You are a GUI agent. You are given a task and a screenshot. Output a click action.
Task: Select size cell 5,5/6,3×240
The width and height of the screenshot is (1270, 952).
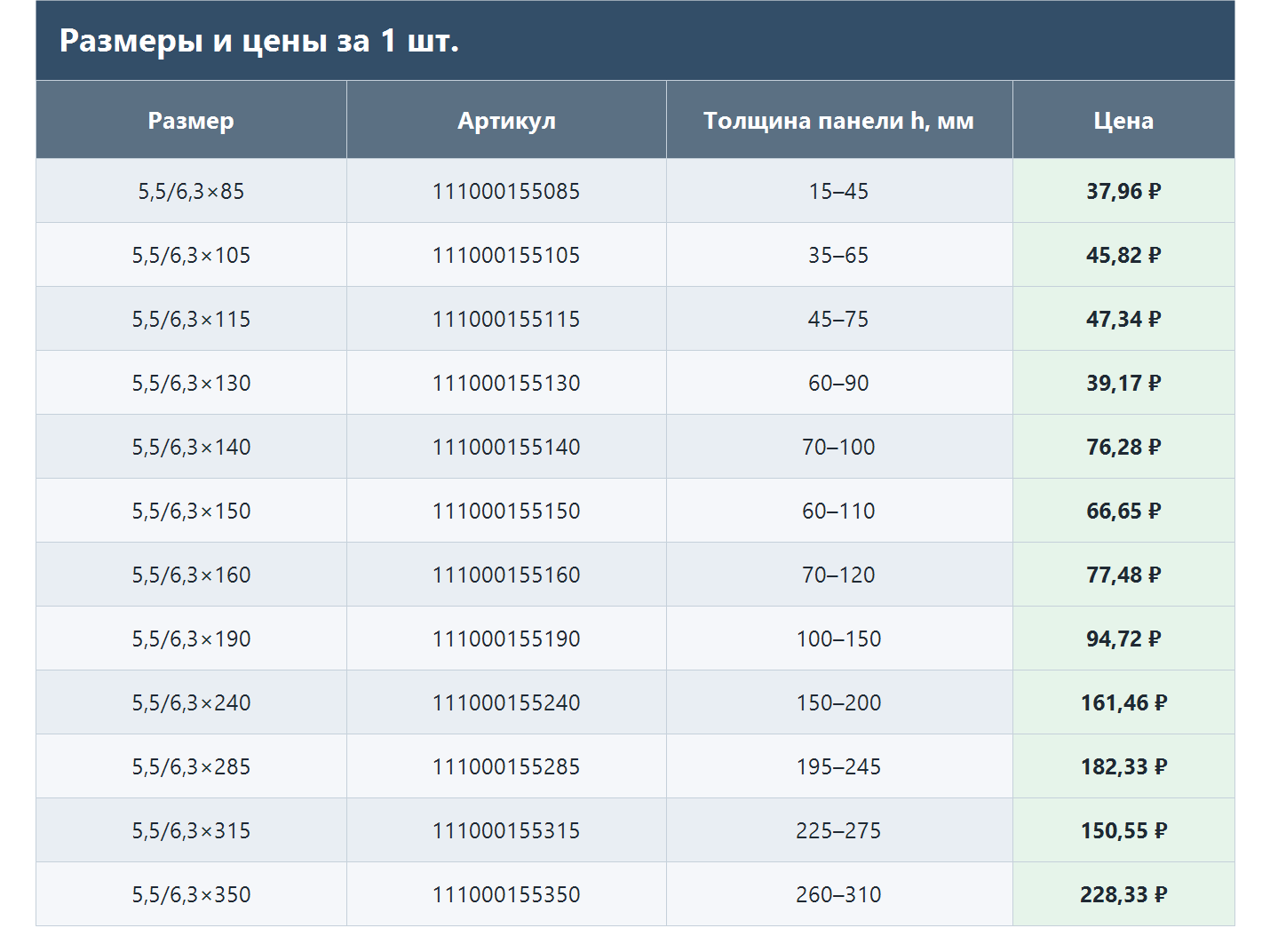pyautogui.click(x=191, y=702)
